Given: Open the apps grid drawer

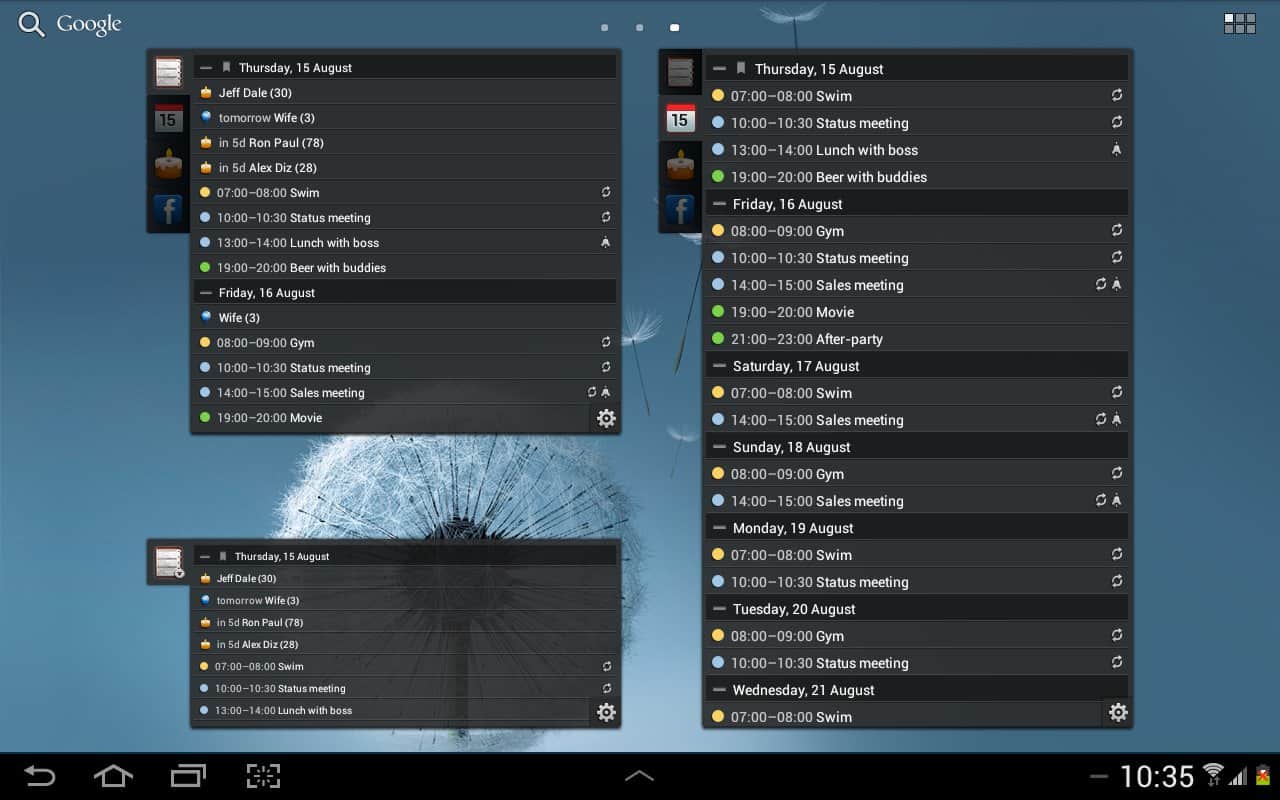Looking at the screenshot, I should click(x=1239, y=24).
